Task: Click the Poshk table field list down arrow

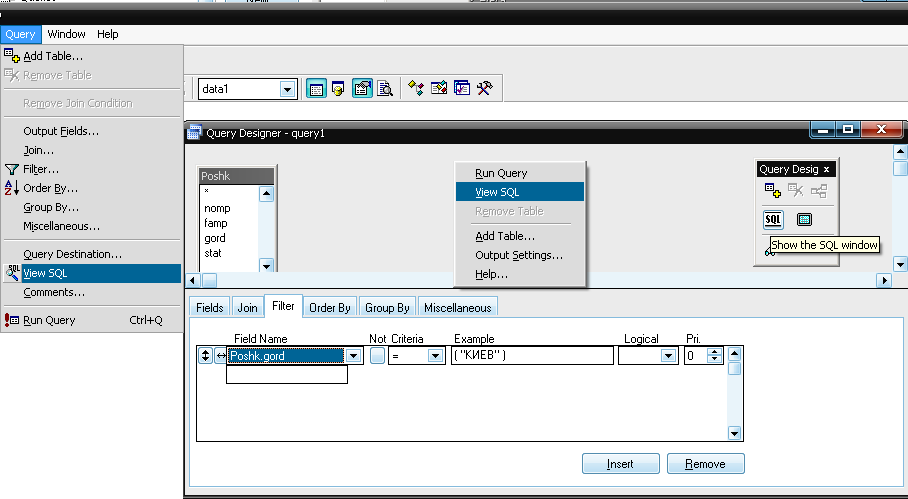Action: pos(266,266)
